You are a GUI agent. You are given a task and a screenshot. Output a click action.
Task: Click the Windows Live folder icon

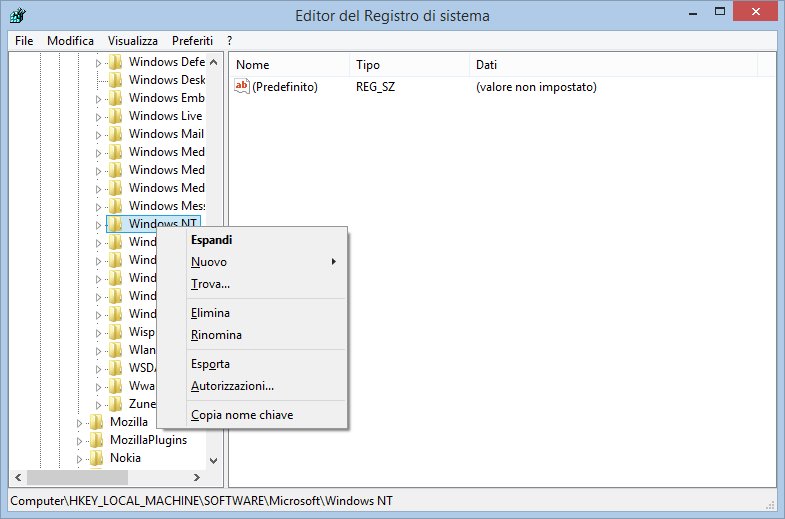[116, 116]
